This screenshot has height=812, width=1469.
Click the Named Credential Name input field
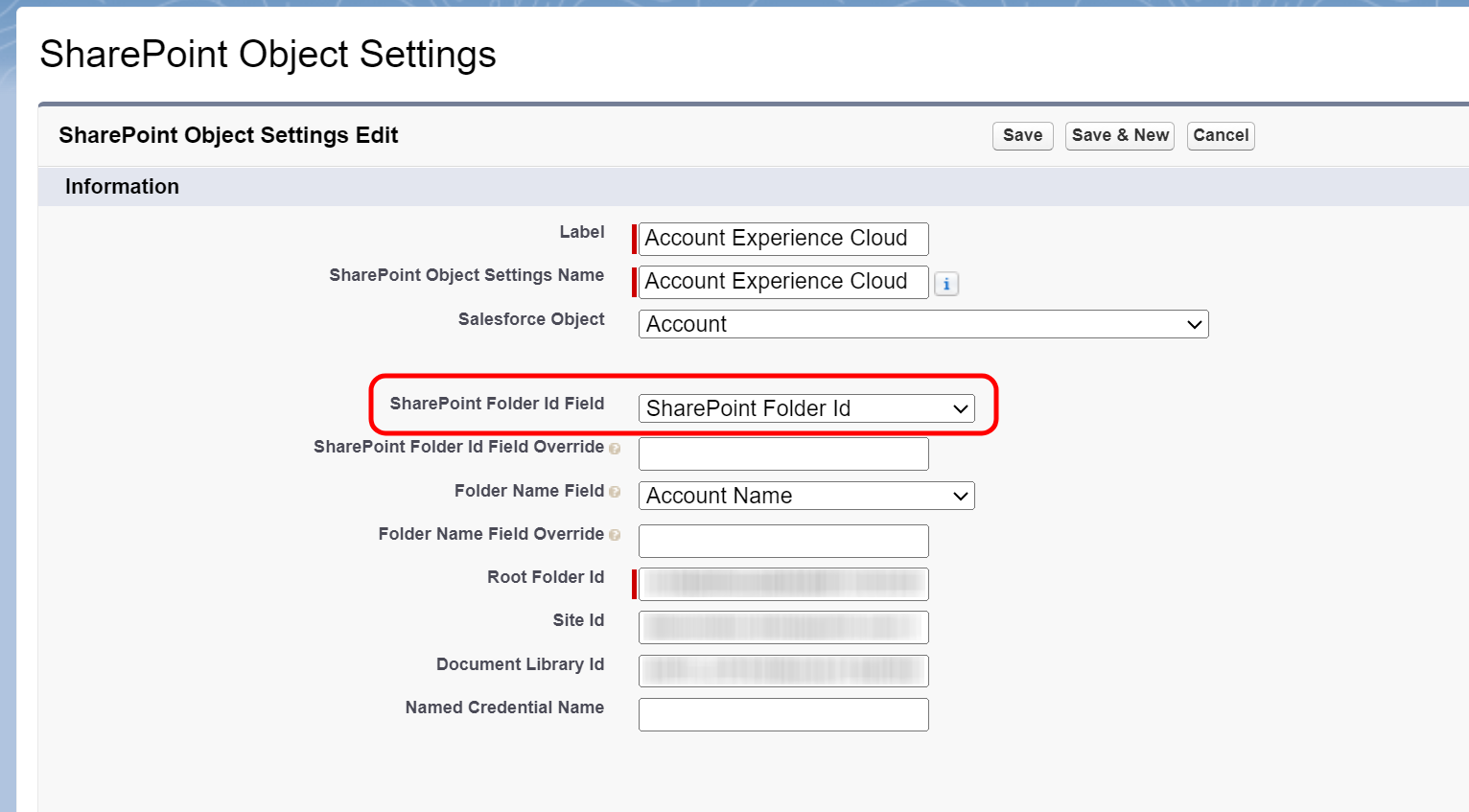pyautogui.click(x=783, y=714)
